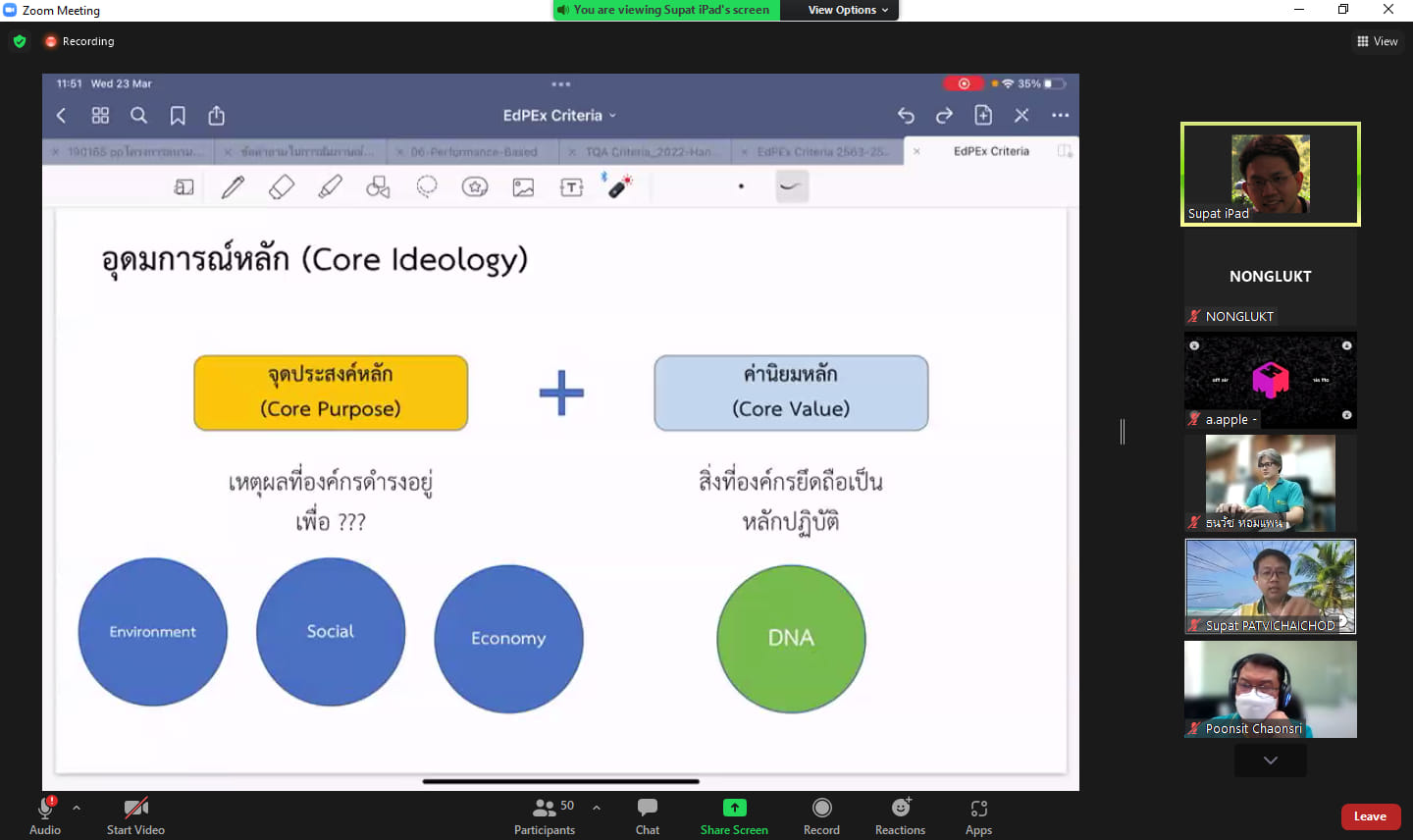Open the View Options dropdown
The height and width of the screenshot is (840, 1413).
tap(848, 10)
